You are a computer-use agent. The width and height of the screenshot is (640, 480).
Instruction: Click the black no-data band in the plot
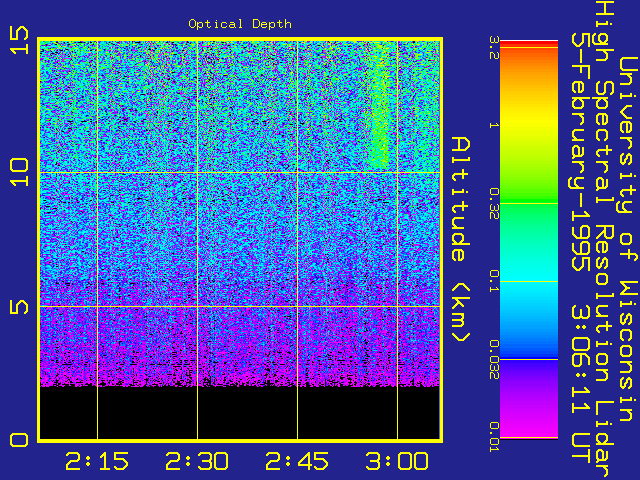[240, 413]
